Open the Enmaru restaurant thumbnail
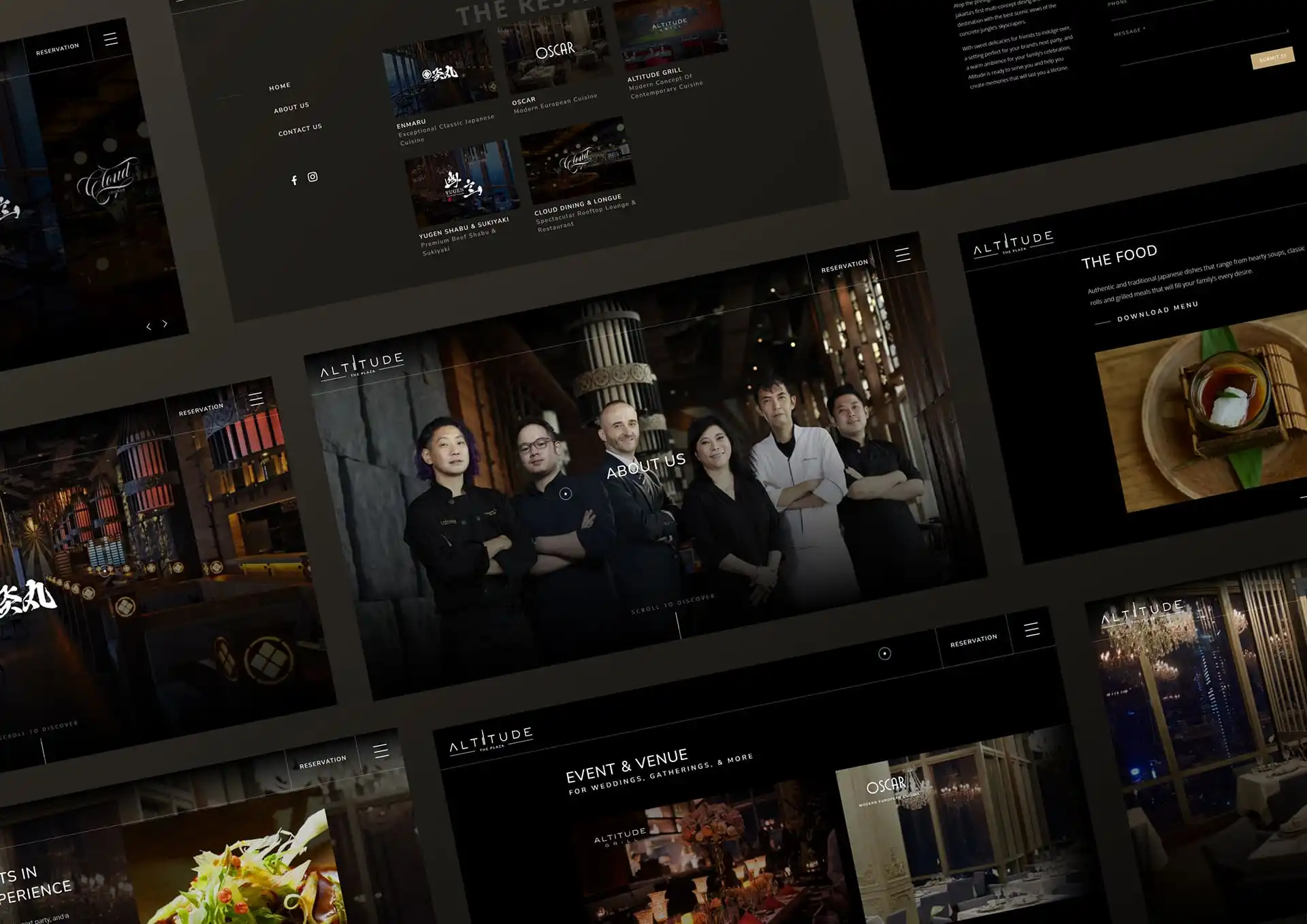This screenshot has height=924, width=1307. (x=440, y=73)
